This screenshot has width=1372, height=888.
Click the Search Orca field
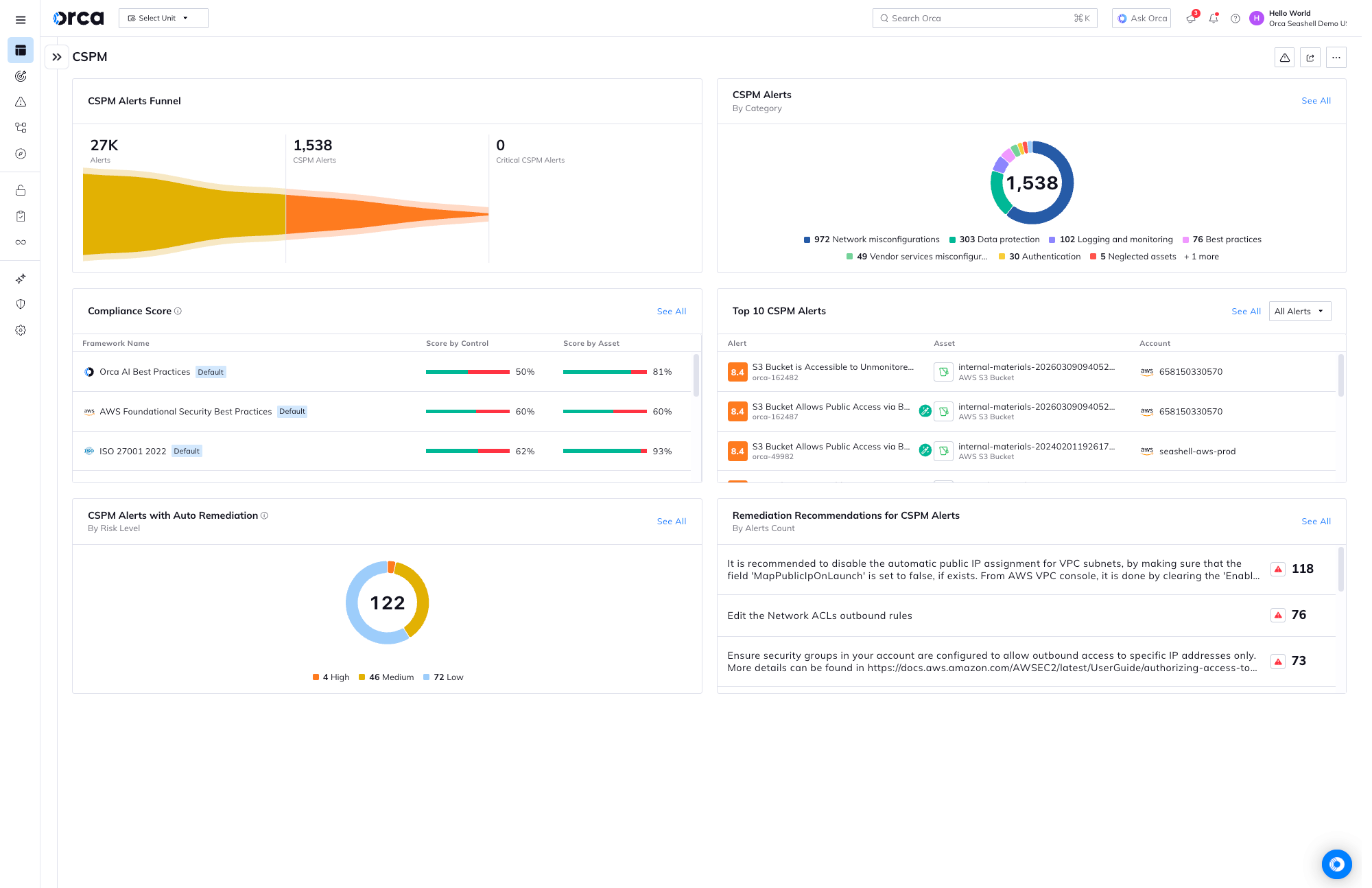click(x=984, y=19)
